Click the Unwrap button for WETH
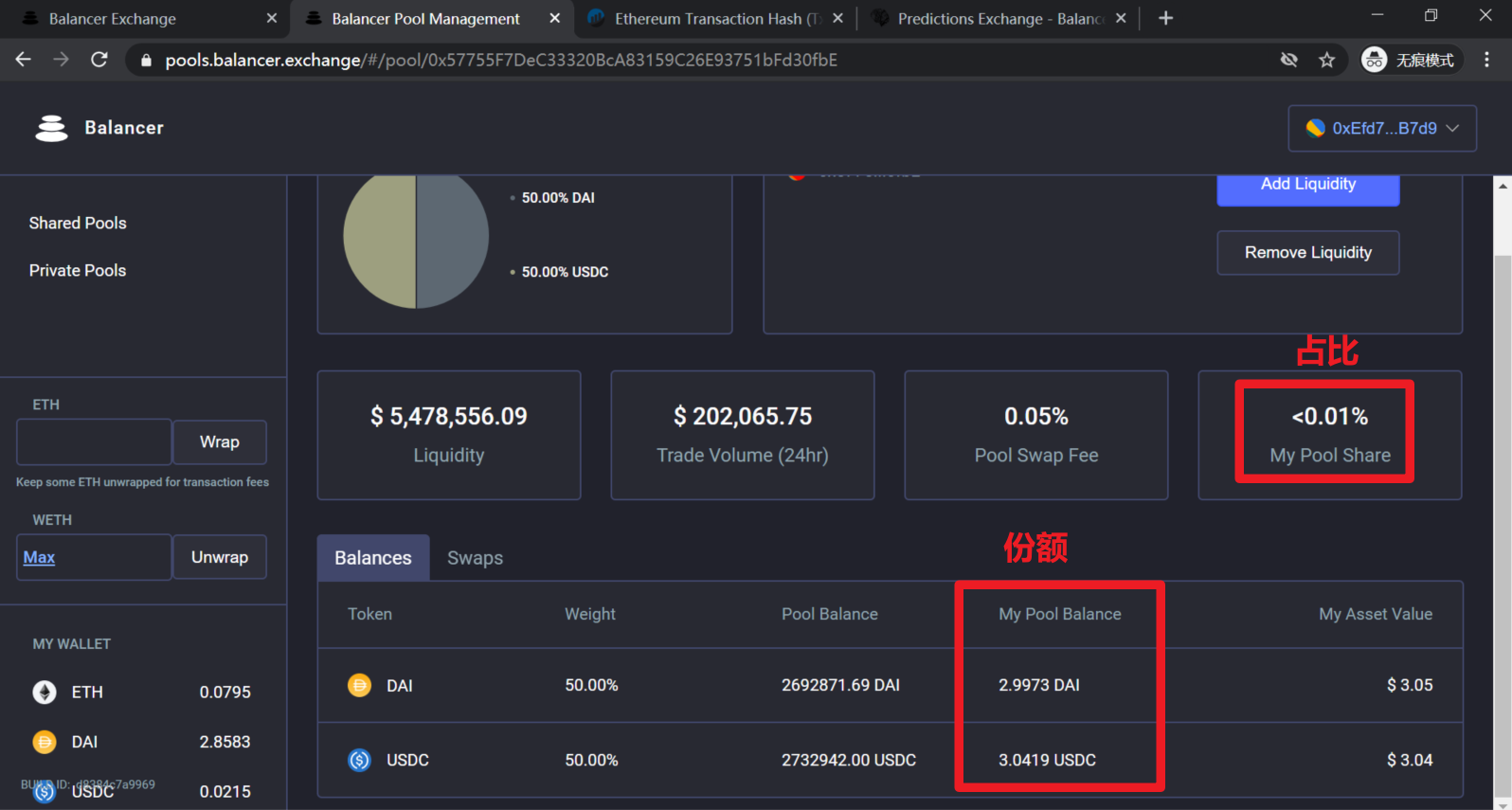This screenshot has height=810, width=1512. (x=220, y=557)
